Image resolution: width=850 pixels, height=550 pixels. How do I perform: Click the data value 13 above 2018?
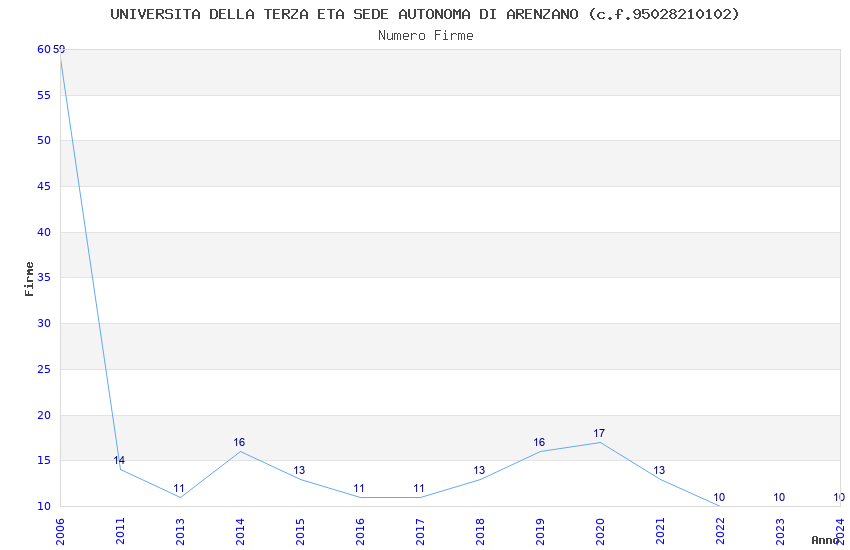[479, 470]
